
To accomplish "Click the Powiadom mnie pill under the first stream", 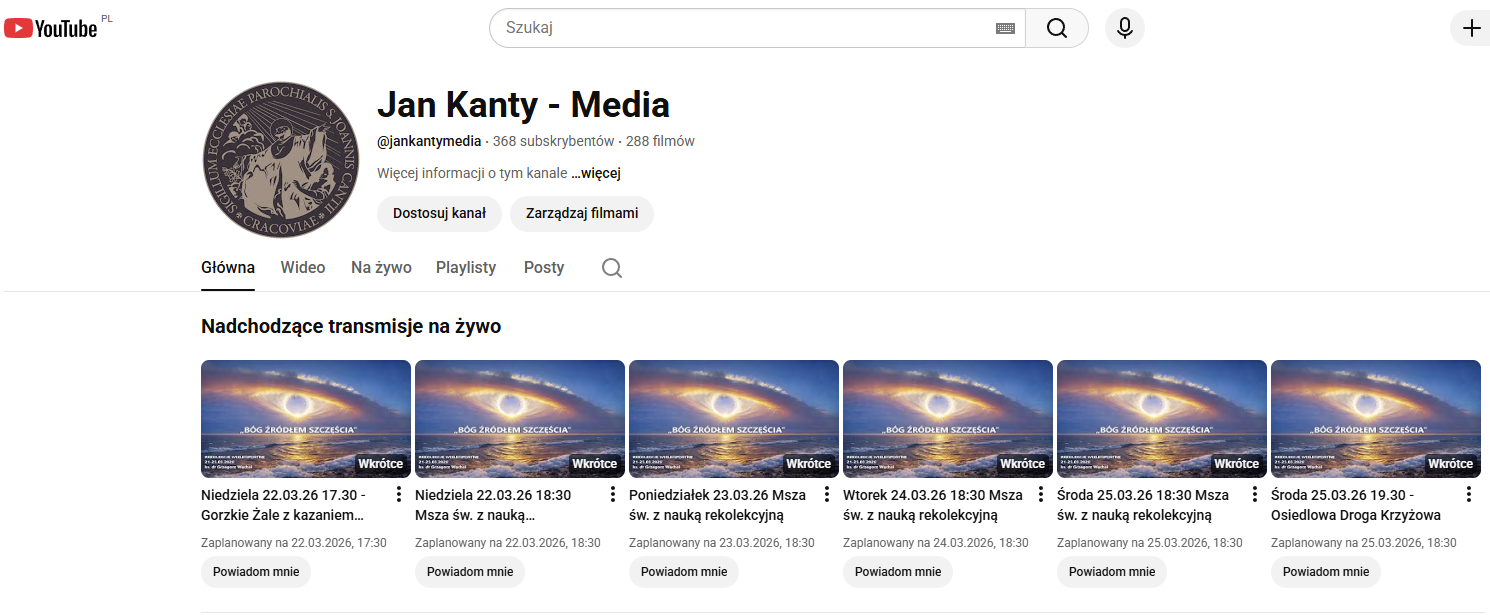I will pyautogui.click(x=255, y=571).
